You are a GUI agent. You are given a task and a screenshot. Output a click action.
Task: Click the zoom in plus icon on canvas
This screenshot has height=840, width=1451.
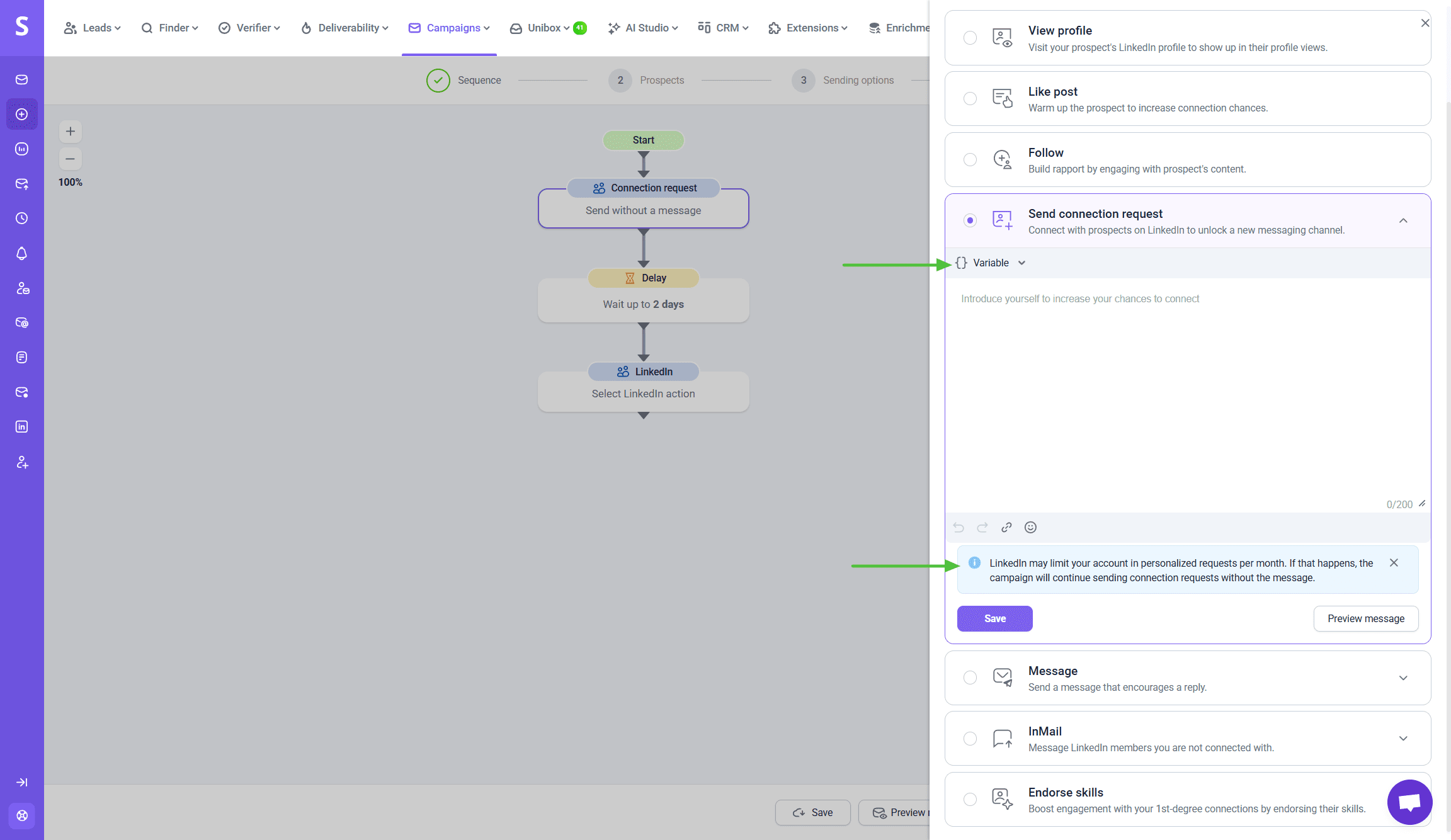coord(71,132)
